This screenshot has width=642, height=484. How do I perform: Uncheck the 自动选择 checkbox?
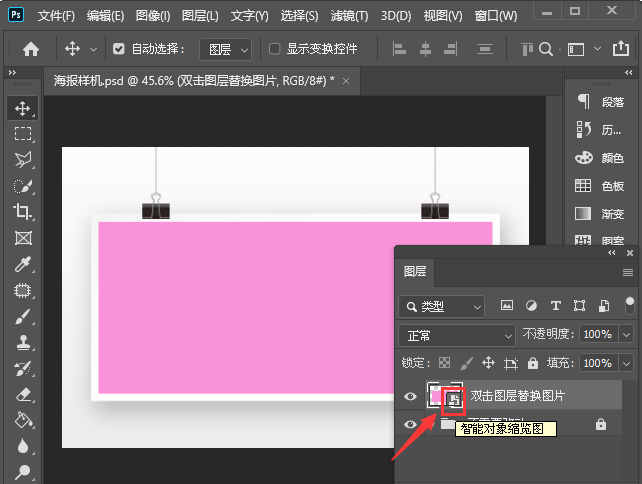point(119,49)
